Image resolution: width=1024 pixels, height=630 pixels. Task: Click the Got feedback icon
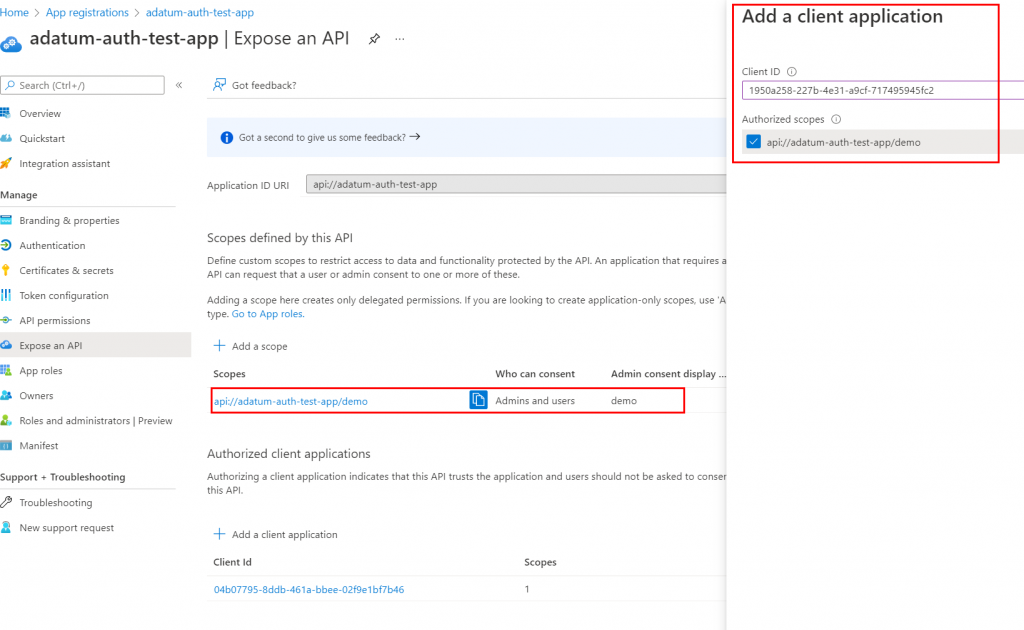(x=219, y=85)
